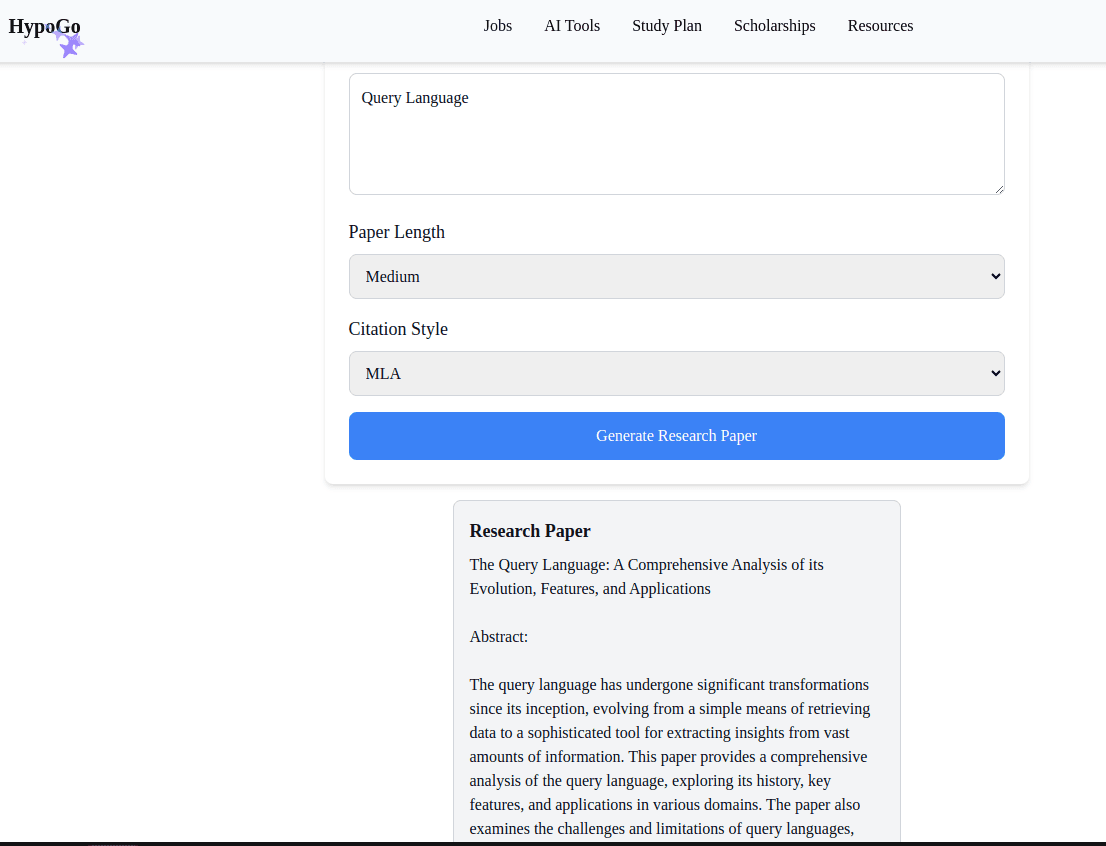This screenshot has height=846, width=1106.
Task: Open the Scholarships nav link
Action: tap(774, 26)
